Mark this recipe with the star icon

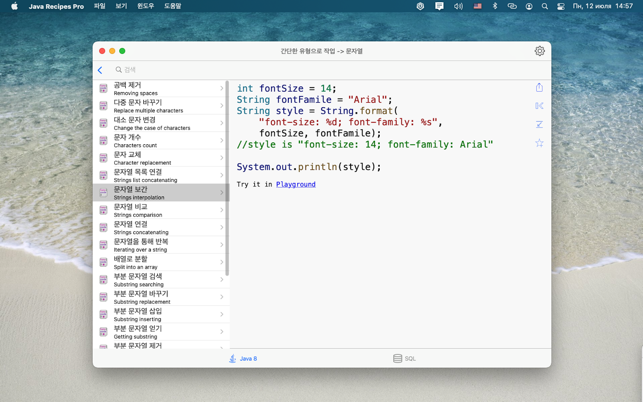(539, 143)
